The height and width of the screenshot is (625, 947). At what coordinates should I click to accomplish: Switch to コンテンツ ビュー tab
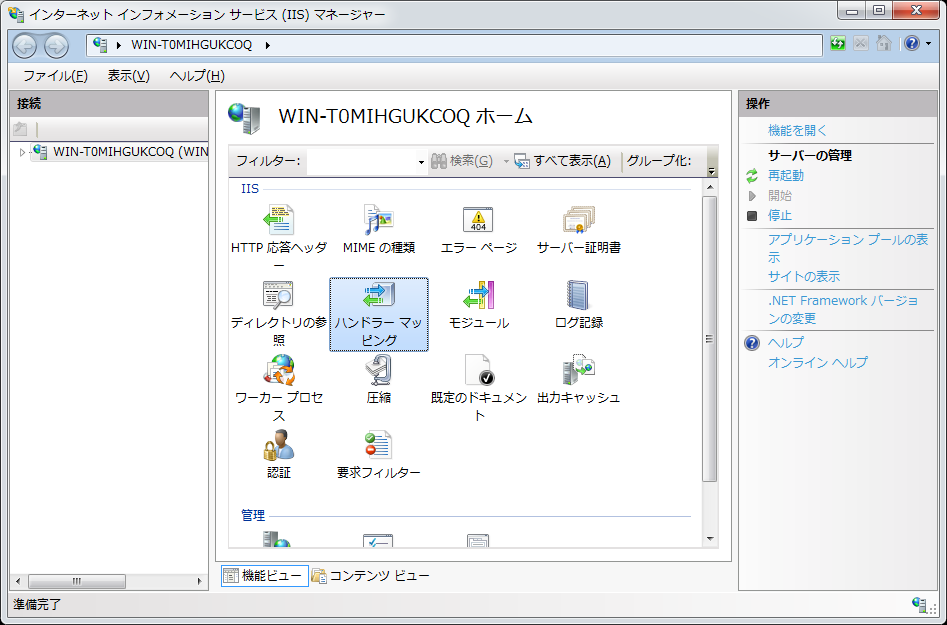[x=370, y=575]
